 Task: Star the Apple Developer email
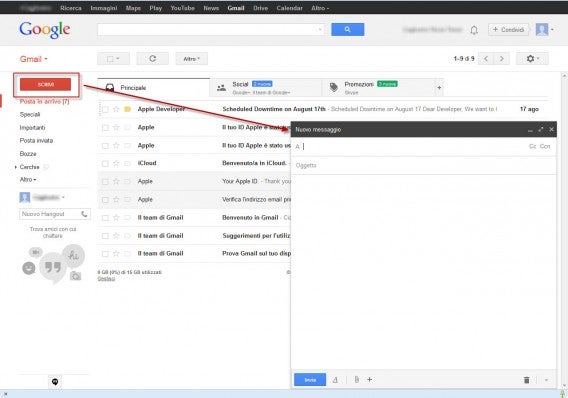(x=116, y=109)
